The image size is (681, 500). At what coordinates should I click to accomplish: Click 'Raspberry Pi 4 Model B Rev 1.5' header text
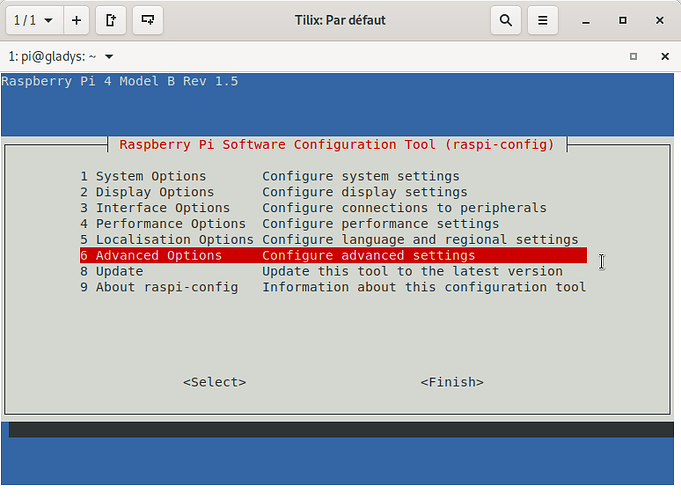[x=120, y=81]
